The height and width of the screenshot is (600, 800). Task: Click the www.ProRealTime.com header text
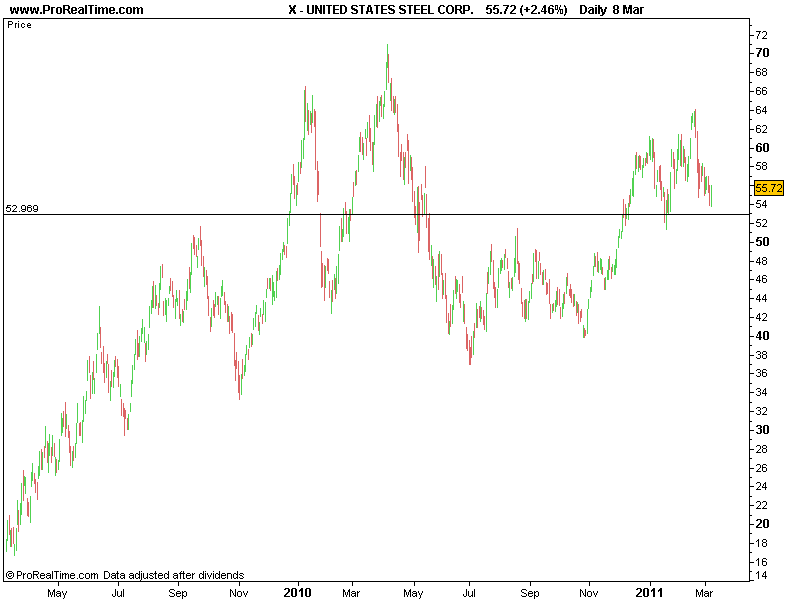click(77, 10)
